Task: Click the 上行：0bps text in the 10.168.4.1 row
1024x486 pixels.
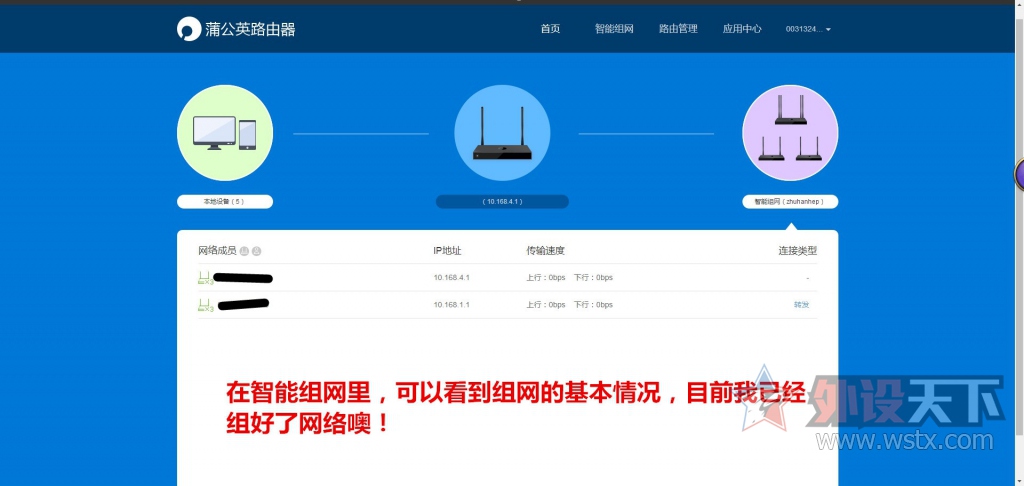Action: click(x=546, y=278)
